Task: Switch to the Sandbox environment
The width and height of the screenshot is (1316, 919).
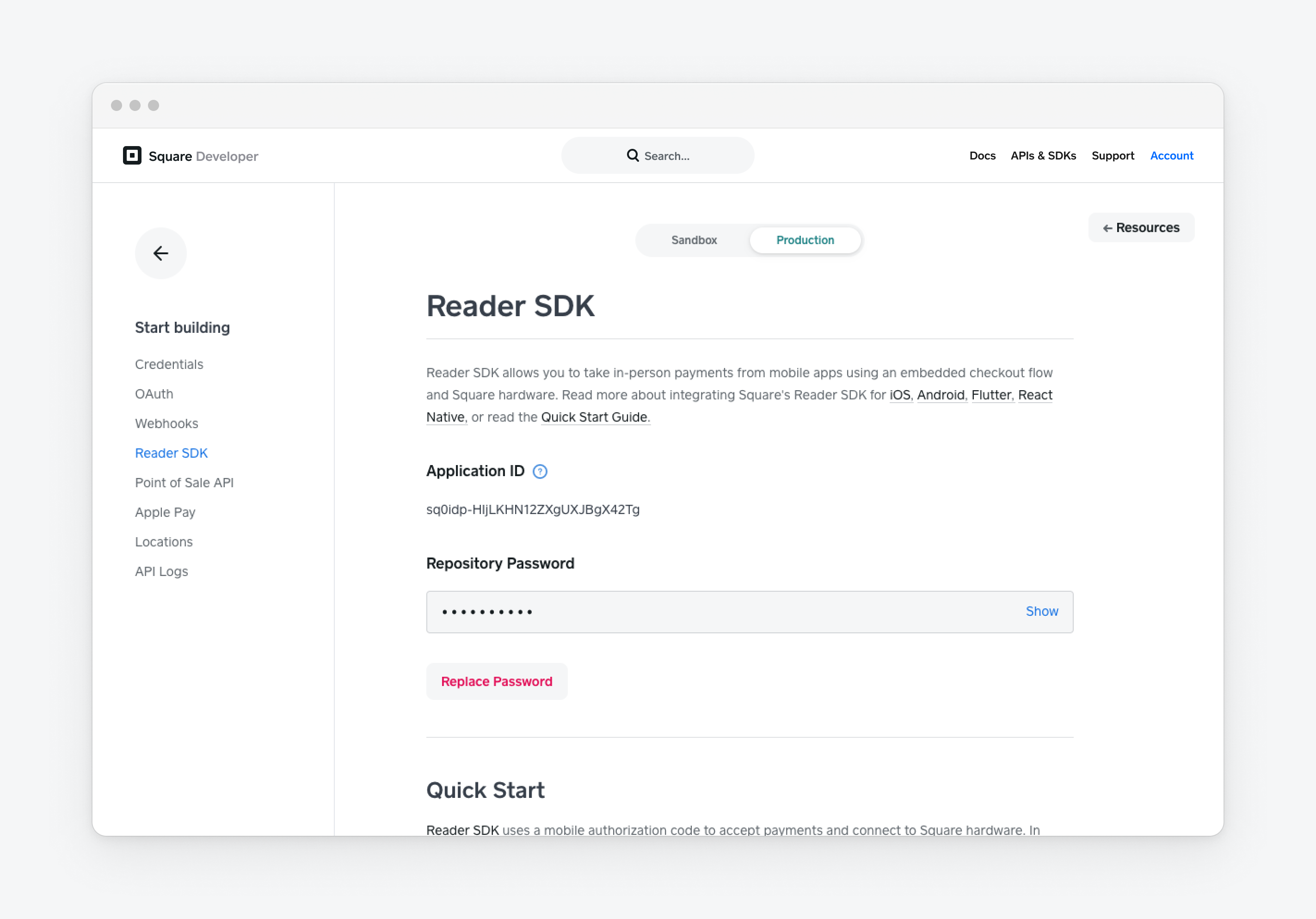Action: point(694,240)
